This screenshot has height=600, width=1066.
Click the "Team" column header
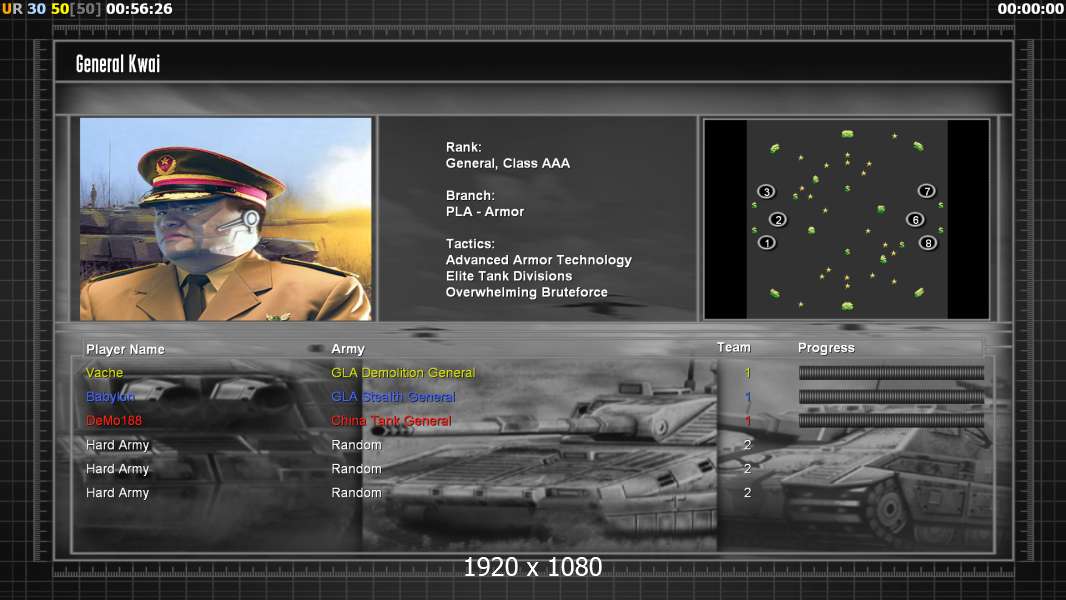tap(734, 347)
